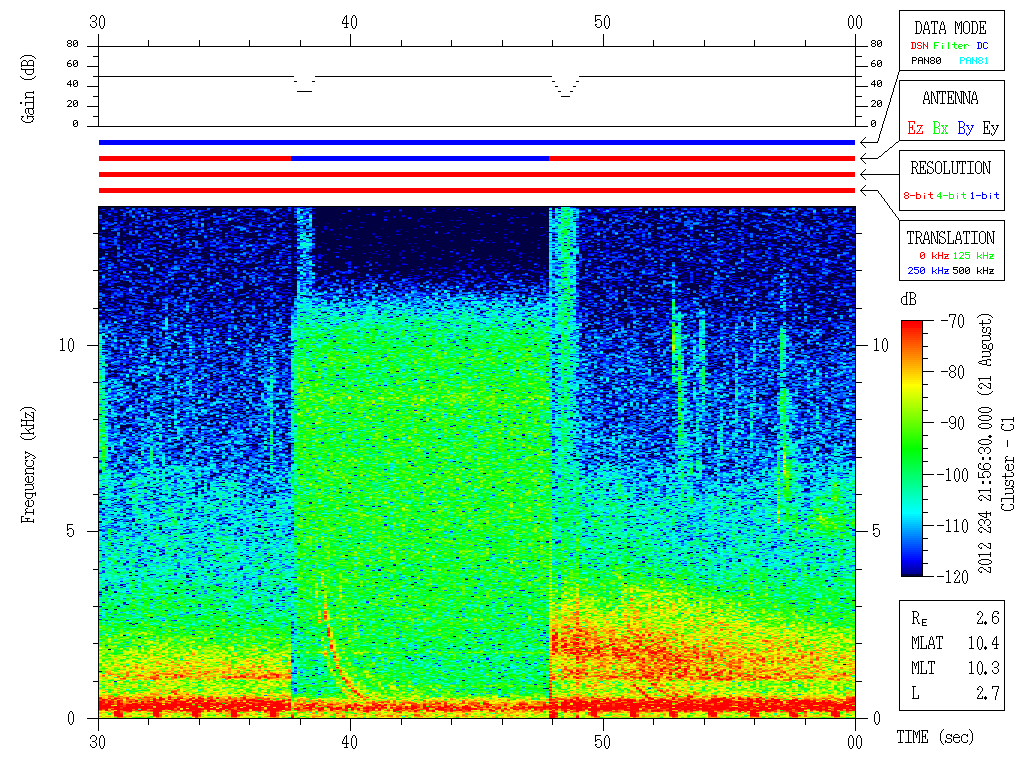Click the dB color scale bar
1024x768 pixels.
[912, 448]
